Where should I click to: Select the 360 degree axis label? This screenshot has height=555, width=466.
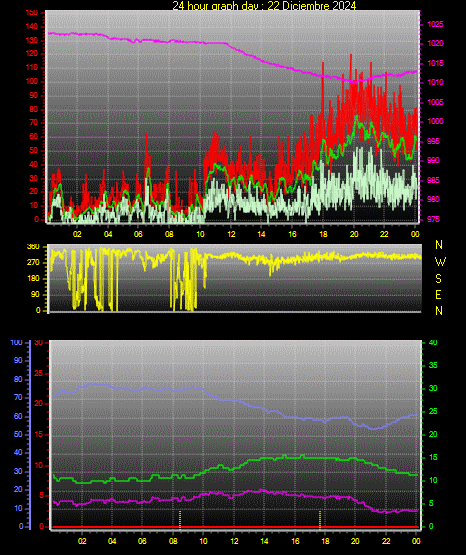[33, 247]
